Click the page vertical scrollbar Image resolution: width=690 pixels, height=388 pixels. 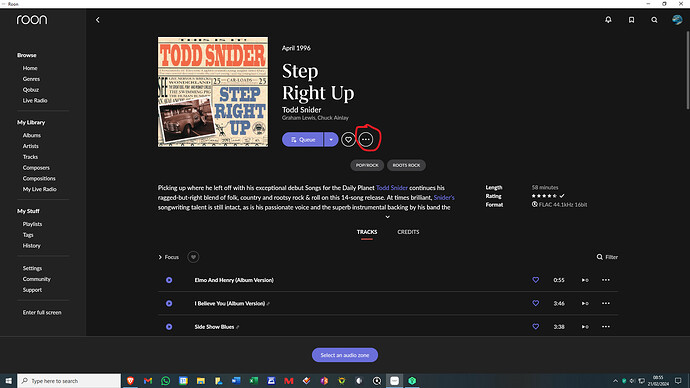687,70
